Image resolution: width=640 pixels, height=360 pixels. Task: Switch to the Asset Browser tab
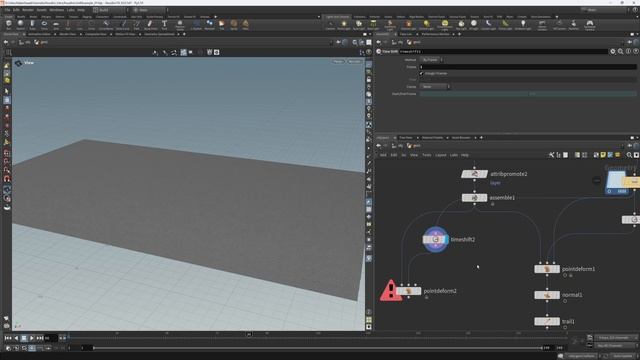(461, 138)
